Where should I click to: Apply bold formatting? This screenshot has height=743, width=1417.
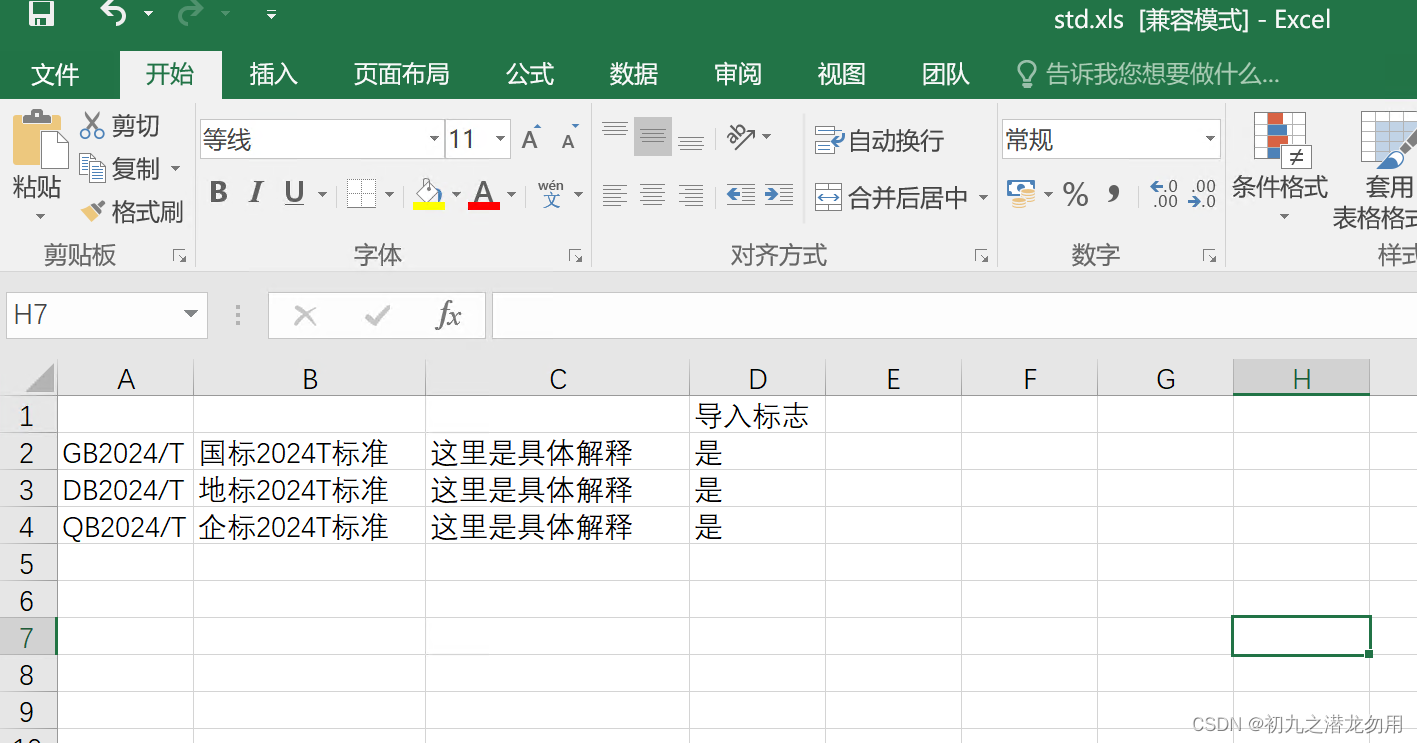point(218,192)
